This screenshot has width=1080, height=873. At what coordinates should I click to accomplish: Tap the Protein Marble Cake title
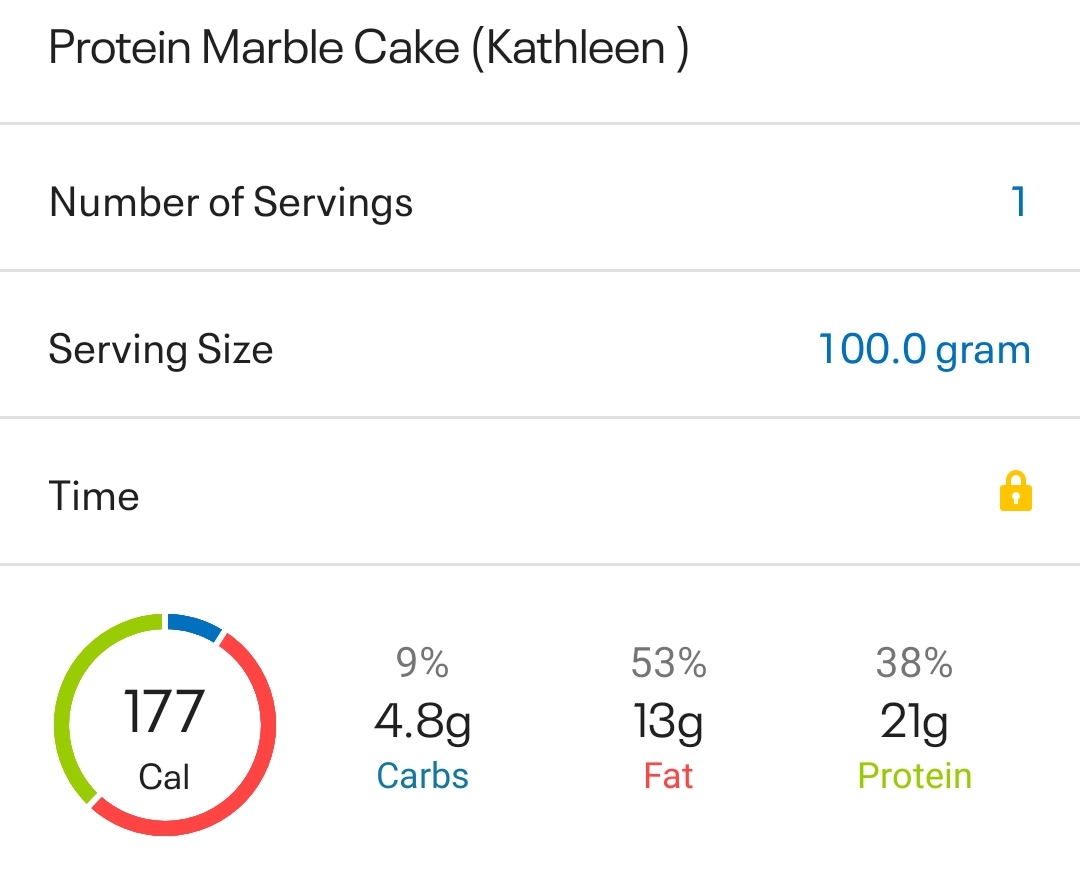pos(368,48)
